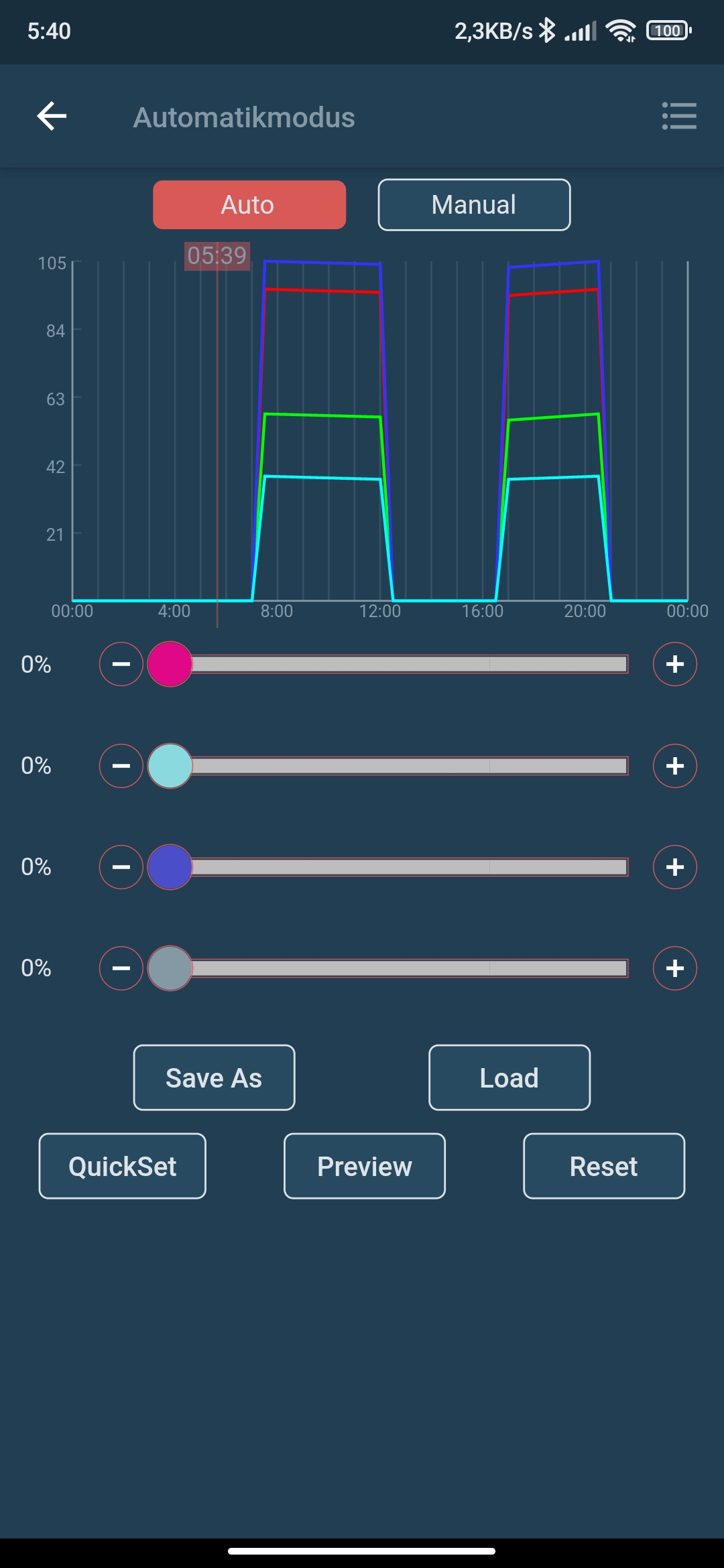Open QuickSet options
Viewport: 724px width, 1568px height.
[123, 1166]
